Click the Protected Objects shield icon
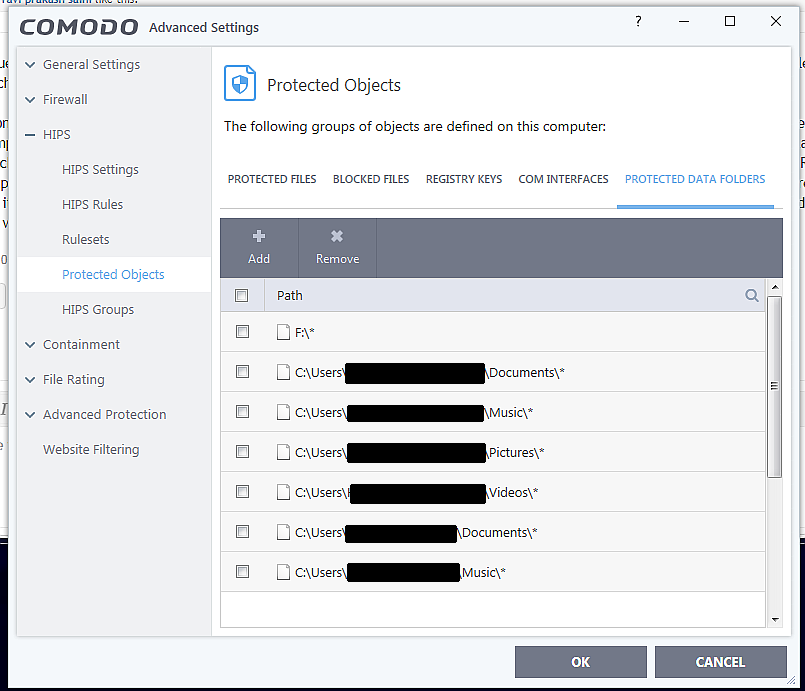The width and height of the screenshot is (805, 691). point(240,83)
